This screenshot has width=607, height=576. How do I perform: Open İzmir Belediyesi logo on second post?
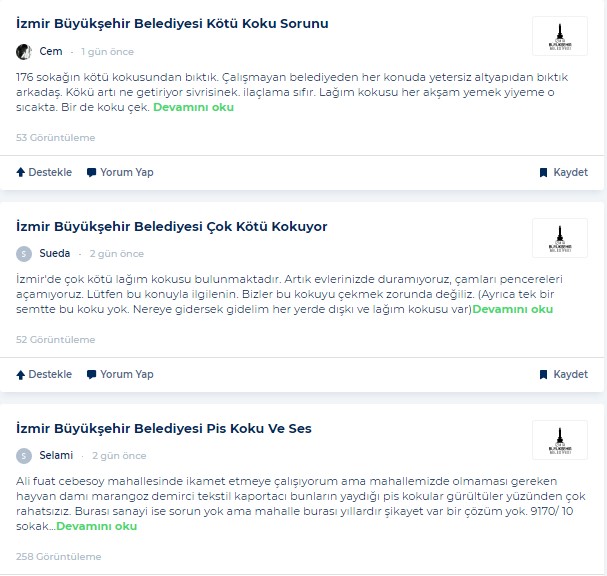560,238
